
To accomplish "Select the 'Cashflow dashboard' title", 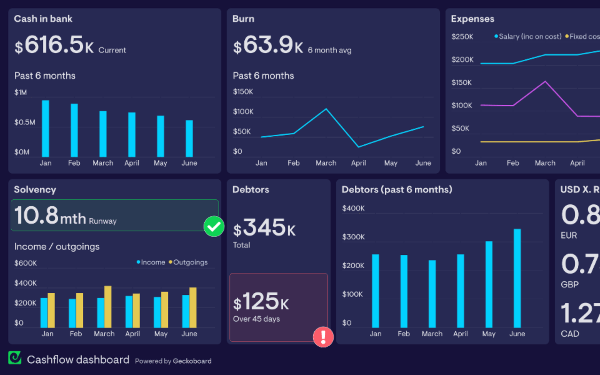I will coord(78,360).
